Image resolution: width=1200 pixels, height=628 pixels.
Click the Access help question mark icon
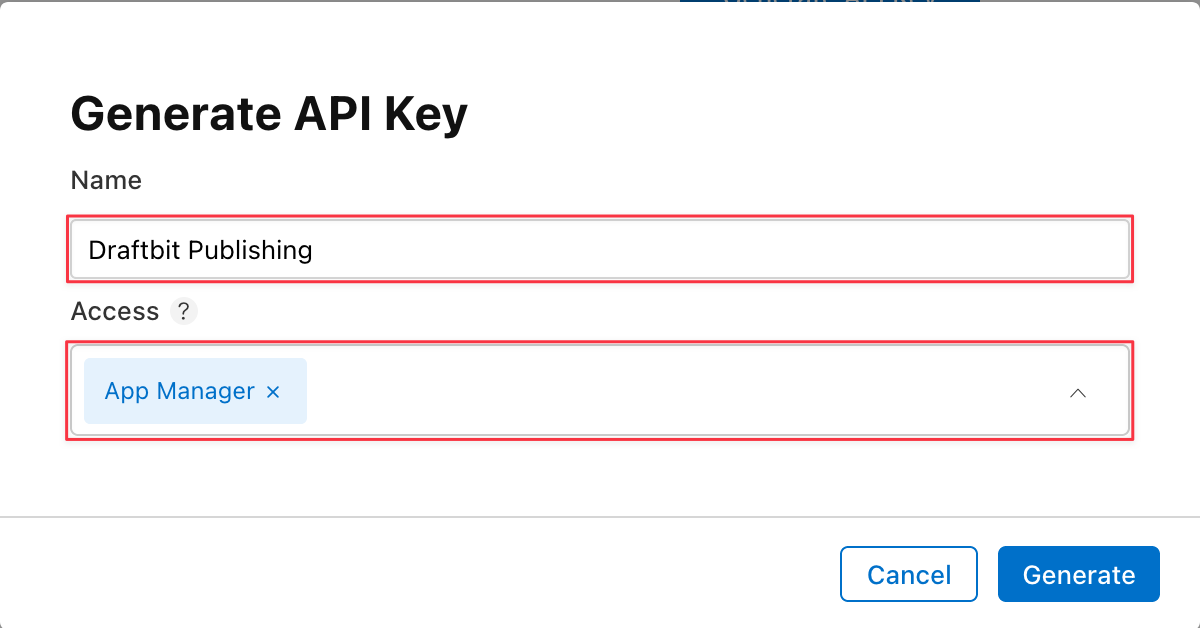click(183, 311)
